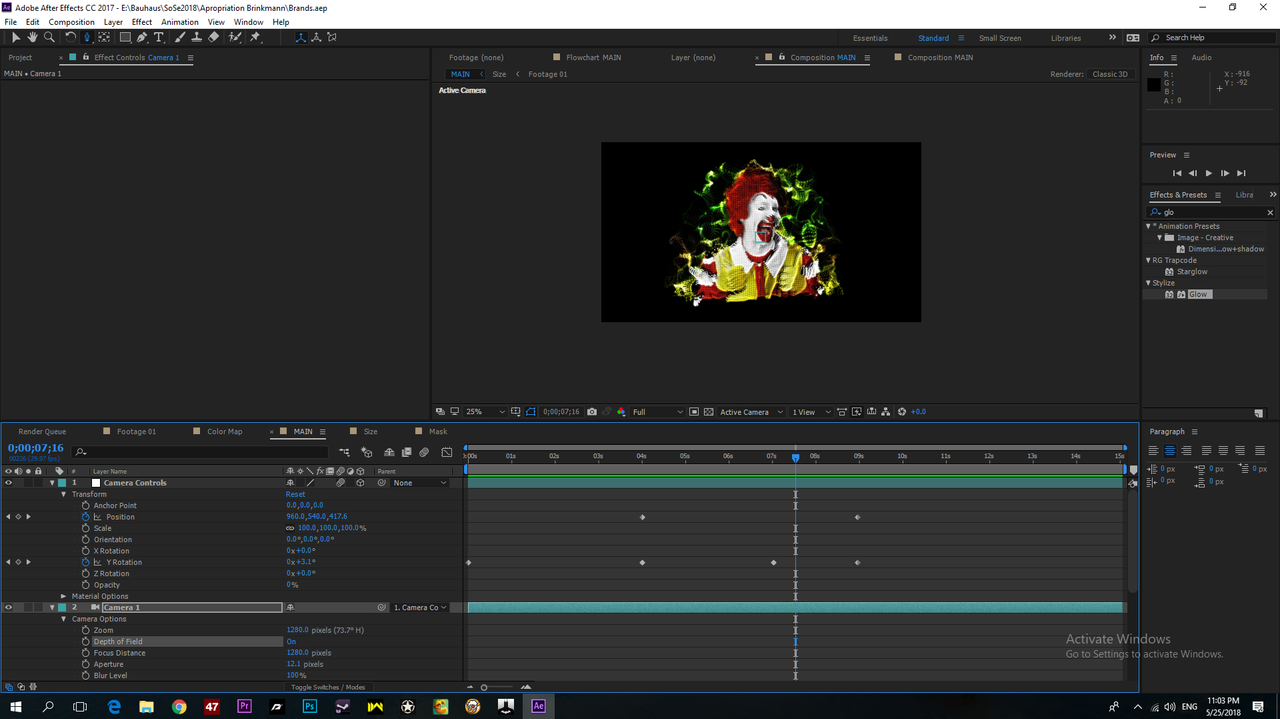This screenshot has height=719, width=1280.
Task: Take a snapshot with the camera icon
Action: [x=592, y=412]
